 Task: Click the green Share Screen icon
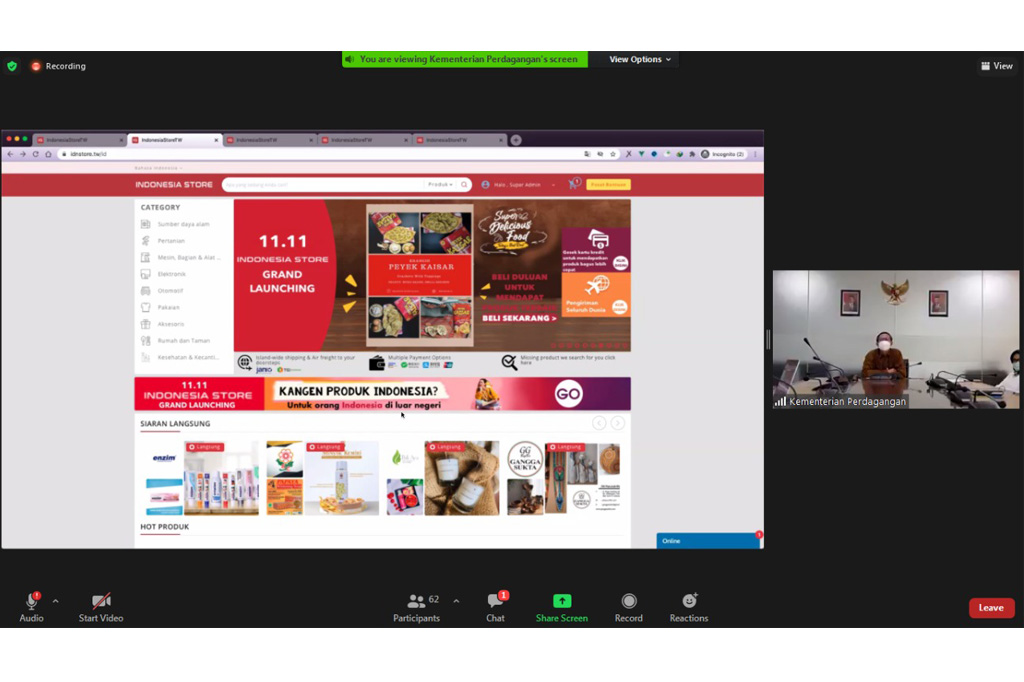tap(562, 601)
